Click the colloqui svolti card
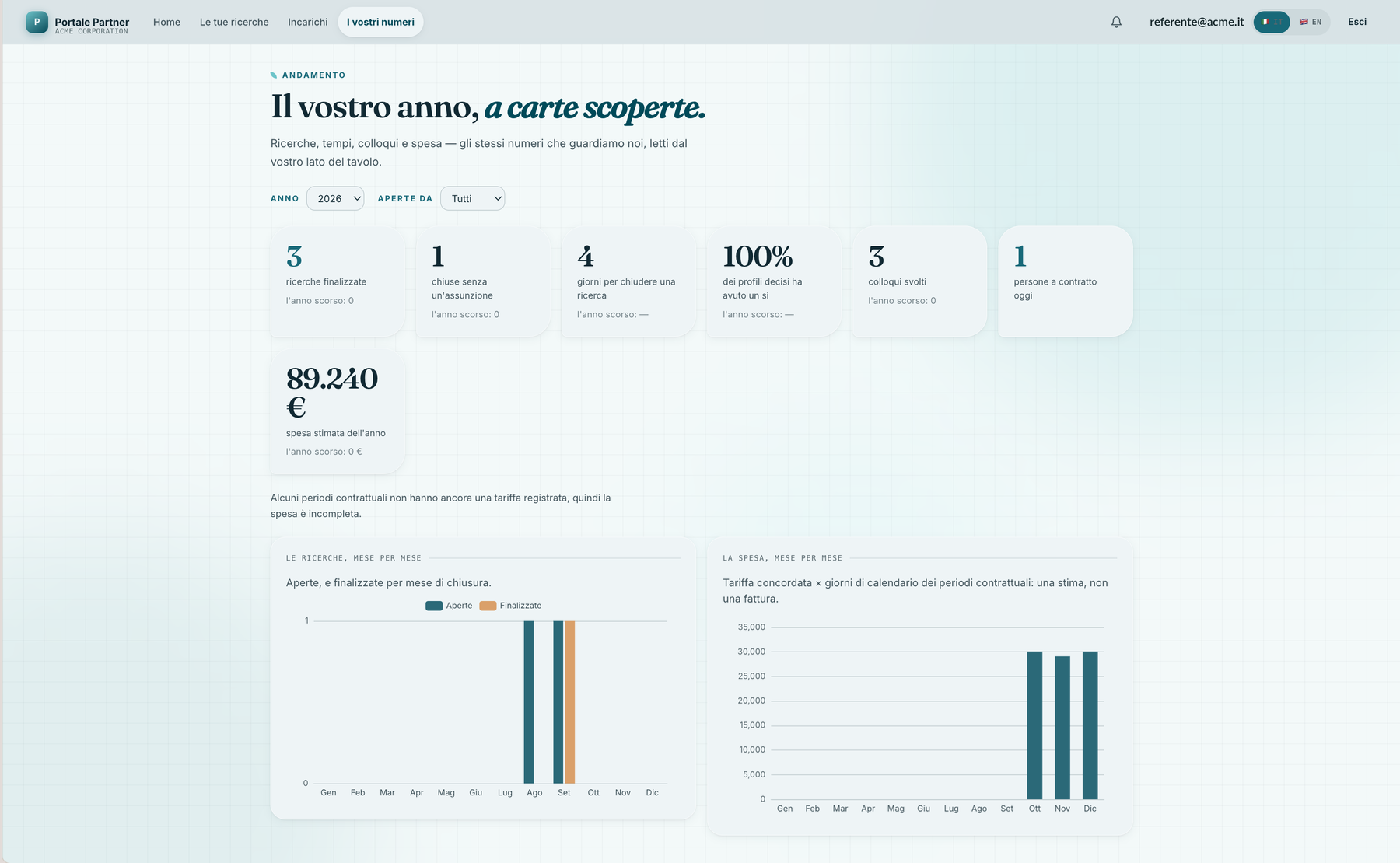 coord(919,281)
